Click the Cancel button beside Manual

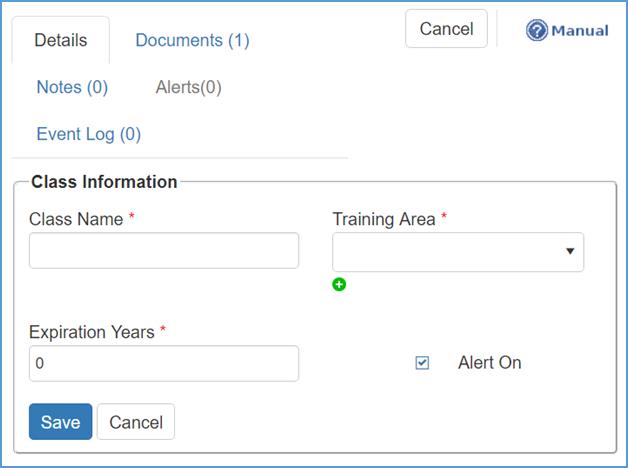click(446, 29)
